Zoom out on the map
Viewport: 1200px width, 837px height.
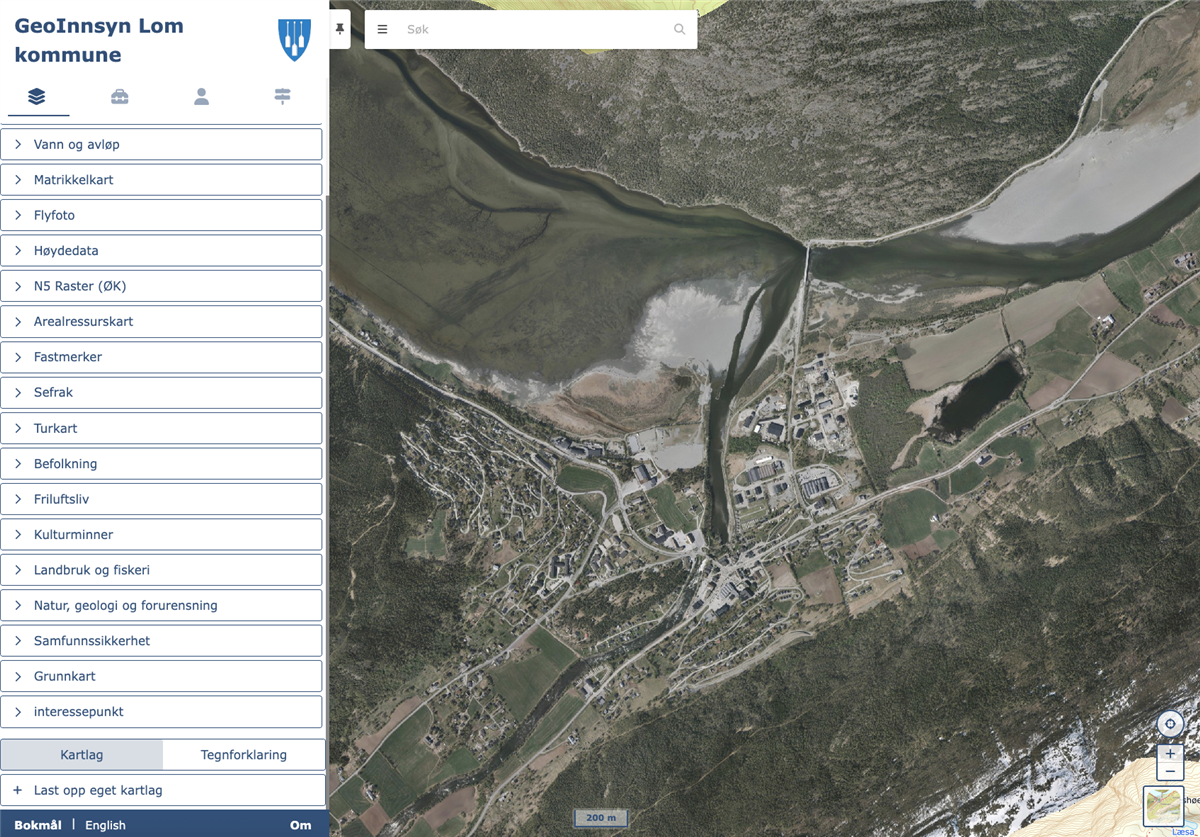tap(1170, 772)
